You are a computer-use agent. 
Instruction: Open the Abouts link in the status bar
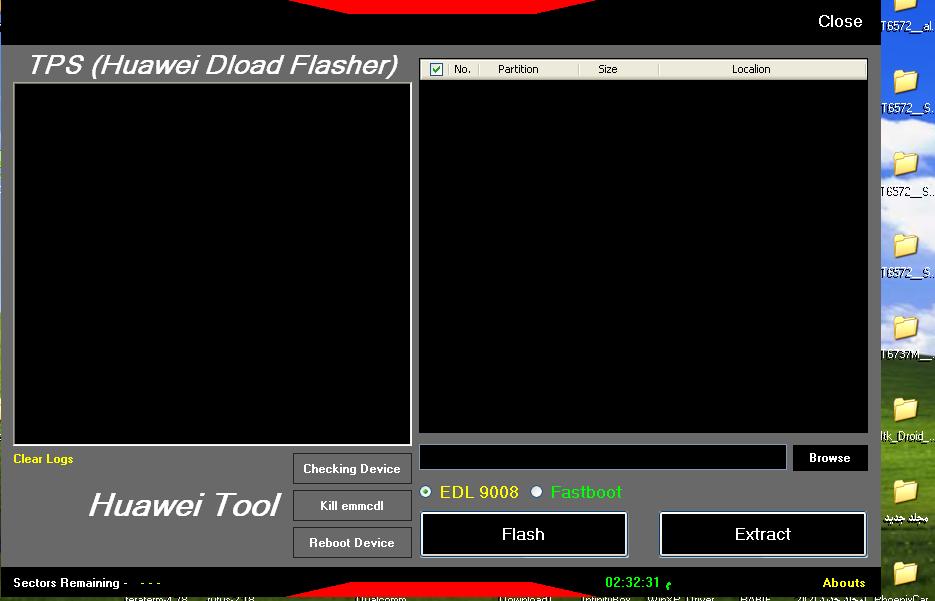click(844, 583)
